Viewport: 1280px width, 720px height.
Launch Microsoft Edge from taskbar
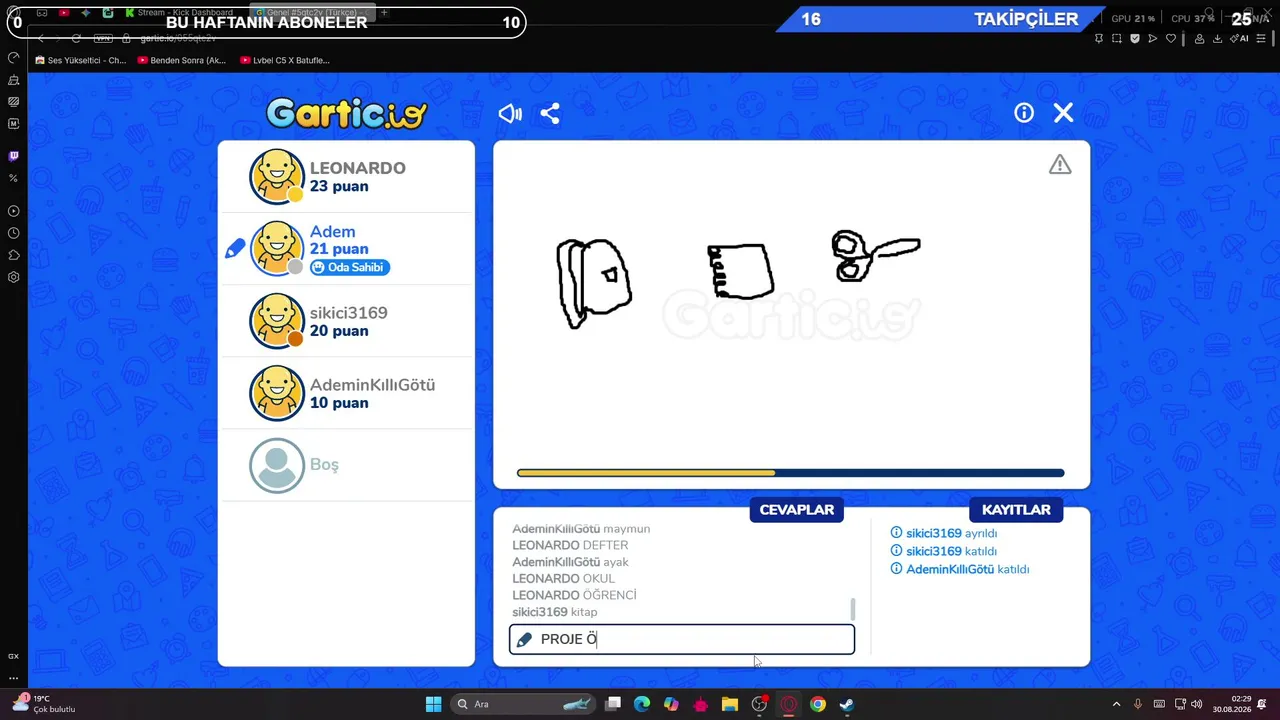642,704
